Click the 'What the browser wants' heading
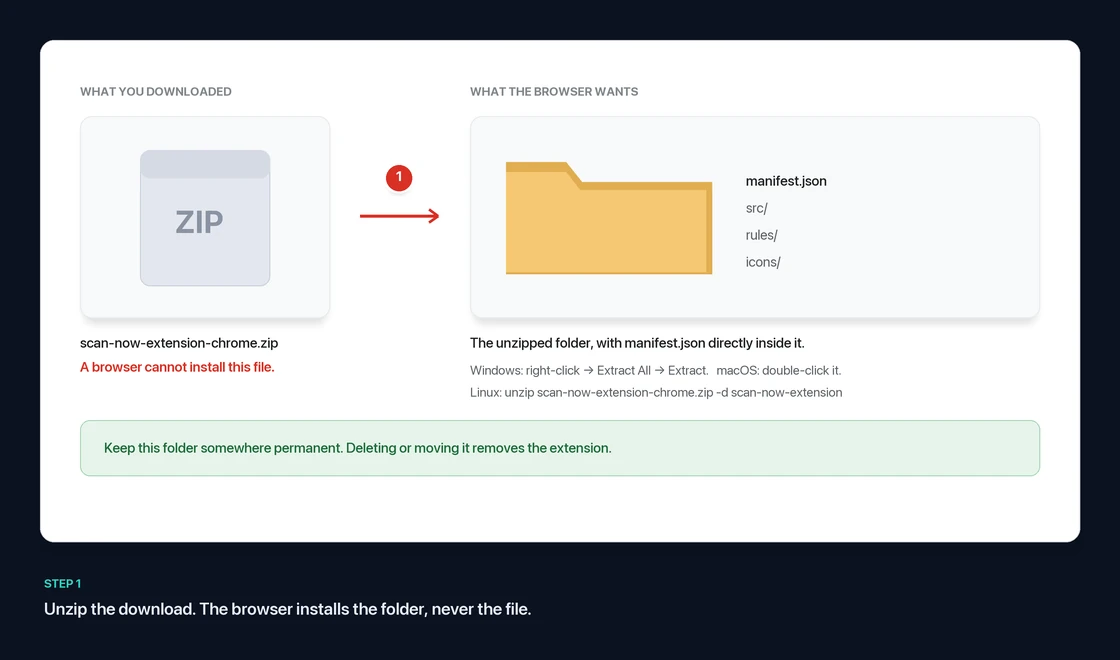 pyautogui.click(x=554, y=91)
